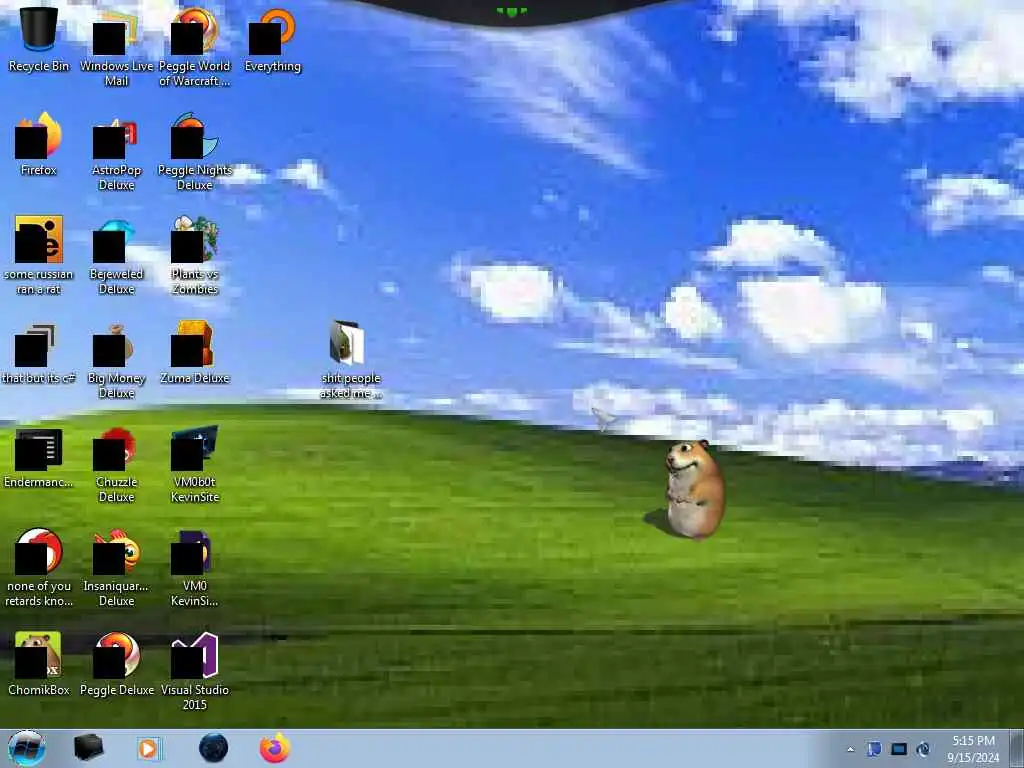
Task: Click the black box icon on taskbar
Action: [88, 748]
